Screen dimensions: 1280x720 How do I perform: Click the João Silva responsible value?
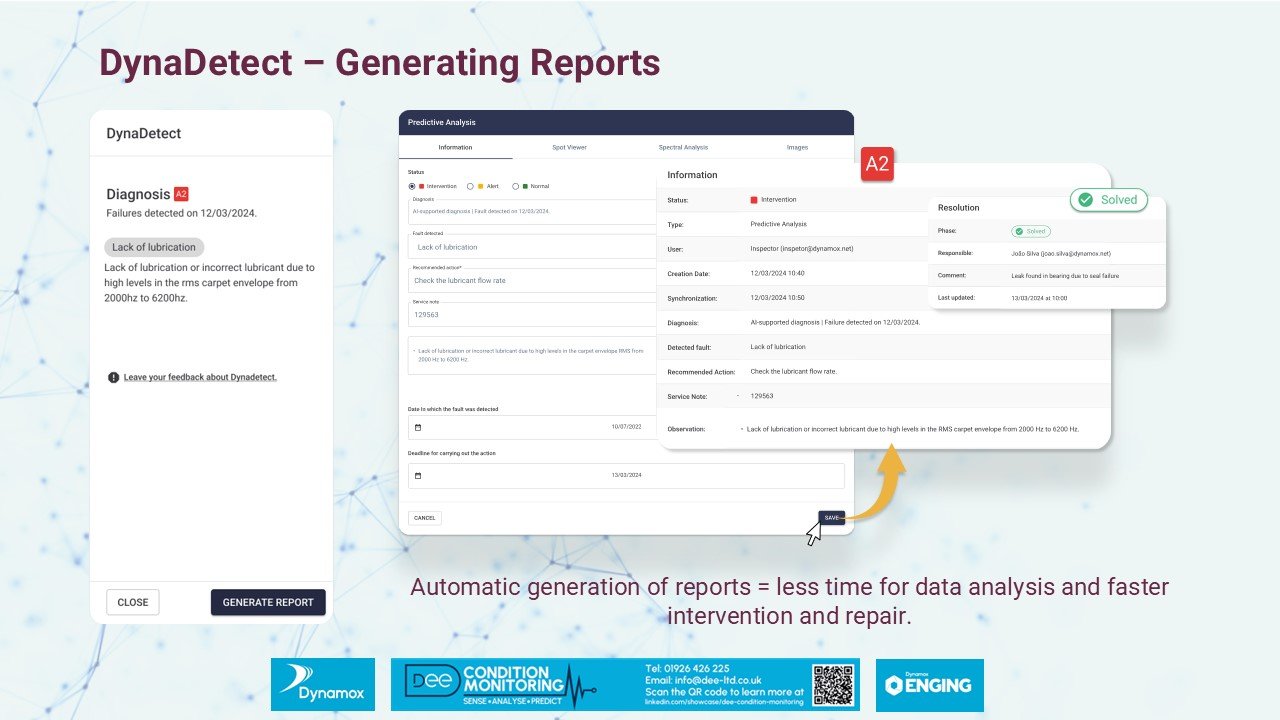1061,254
